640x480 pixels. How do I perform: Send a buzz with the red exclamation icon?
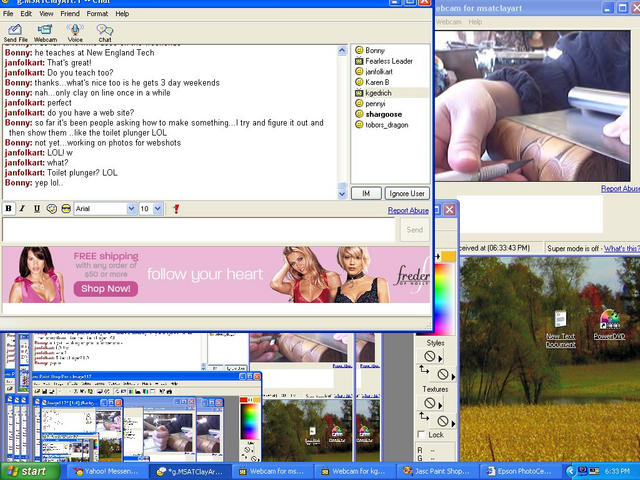click(x=176, y=209)
